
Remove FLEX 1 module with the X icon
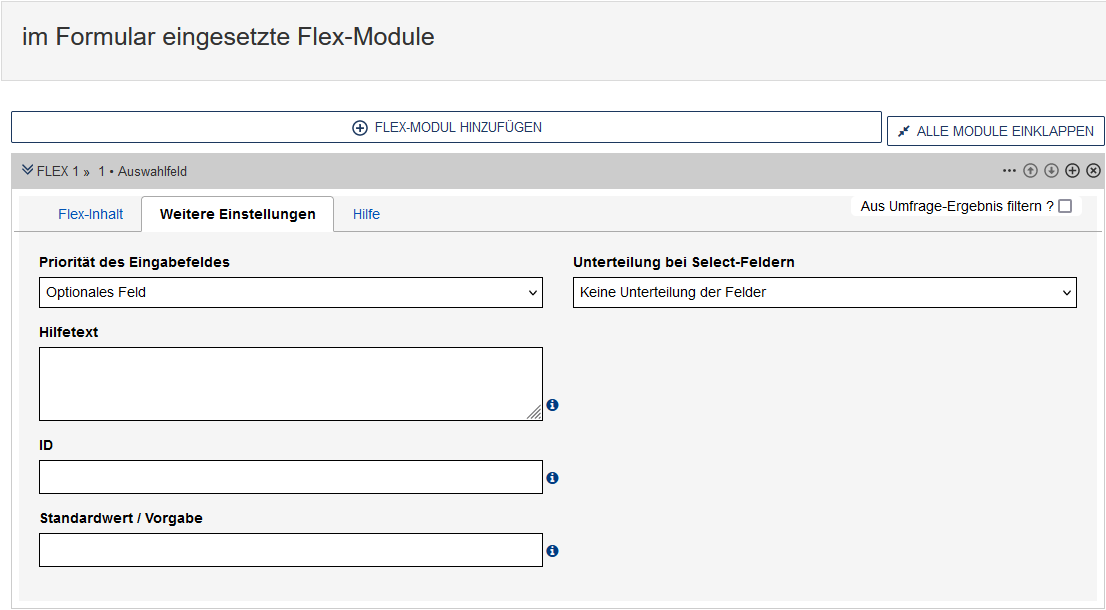click(x=1093, y=171)
